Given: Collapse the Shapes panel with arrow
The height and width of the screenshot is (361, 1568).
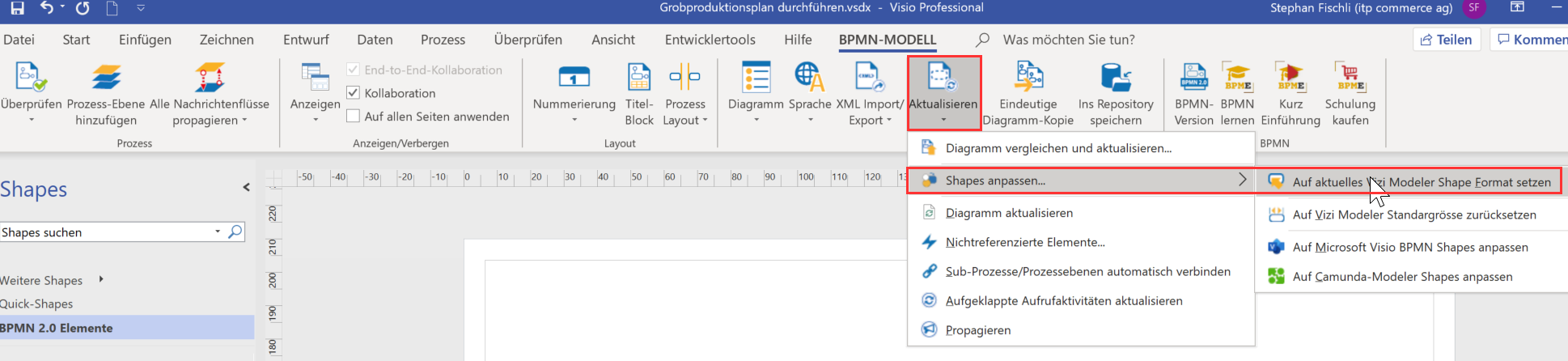Looking at the screenshot, I should click(246, 188).
